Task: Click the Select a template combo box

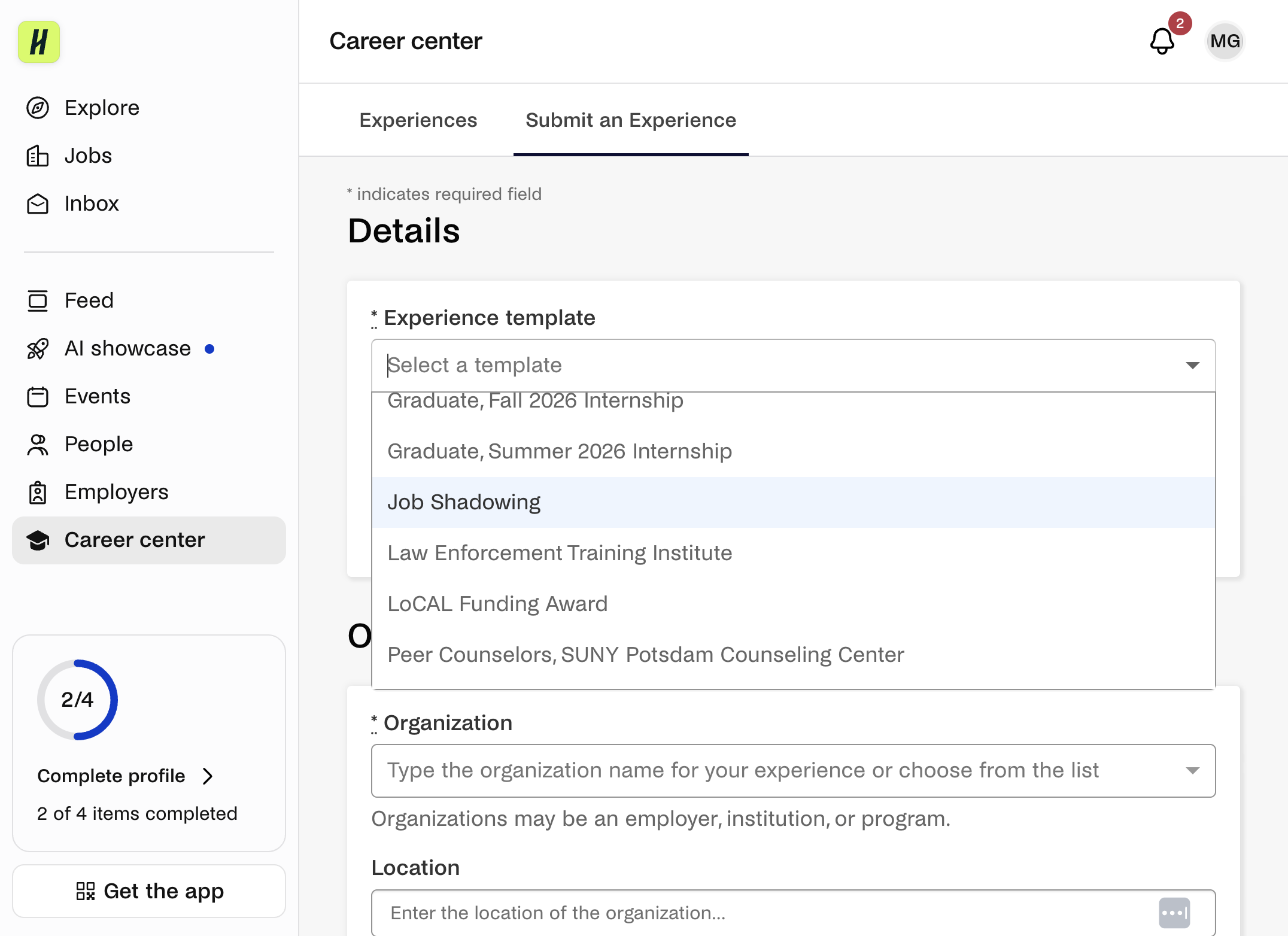Action: click(793, 366)
